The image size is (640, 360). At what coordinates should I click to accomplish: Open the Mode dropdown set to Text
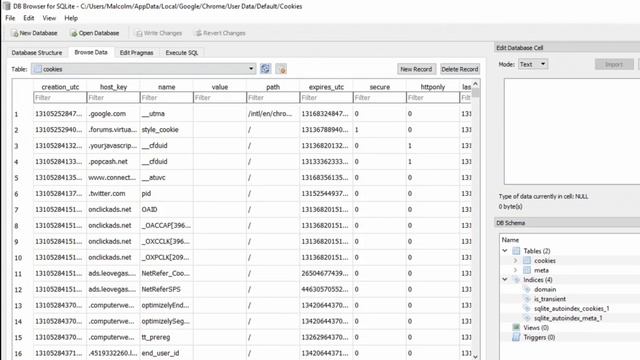(533, 64)
